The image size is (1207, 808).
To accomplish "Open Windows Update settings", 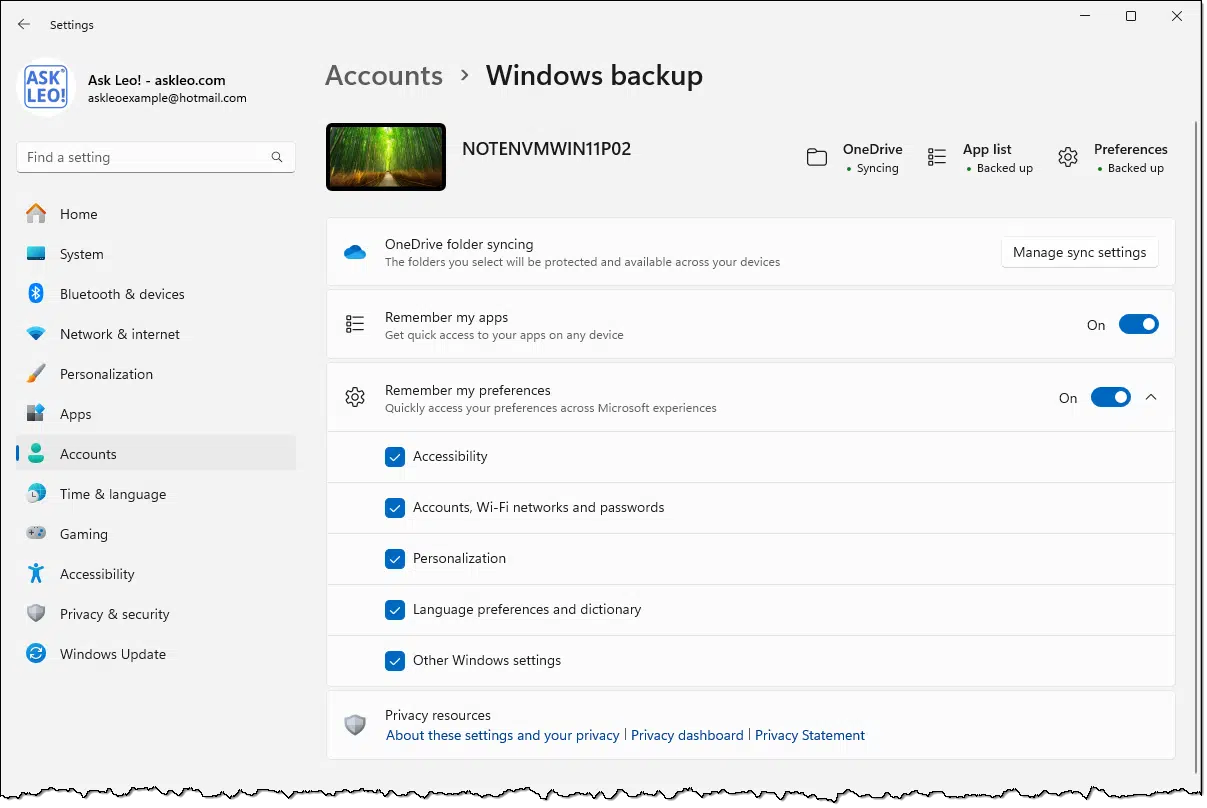I will pos(156,654).
